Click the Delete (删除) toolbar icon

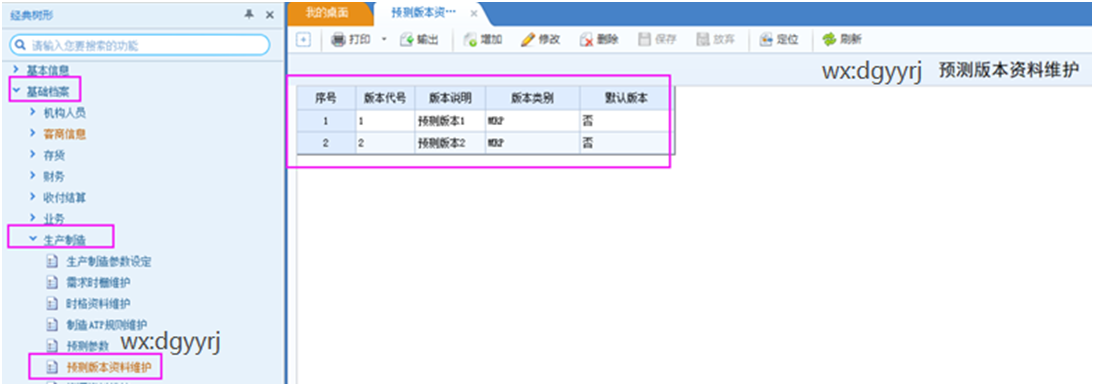click(587, 40)
